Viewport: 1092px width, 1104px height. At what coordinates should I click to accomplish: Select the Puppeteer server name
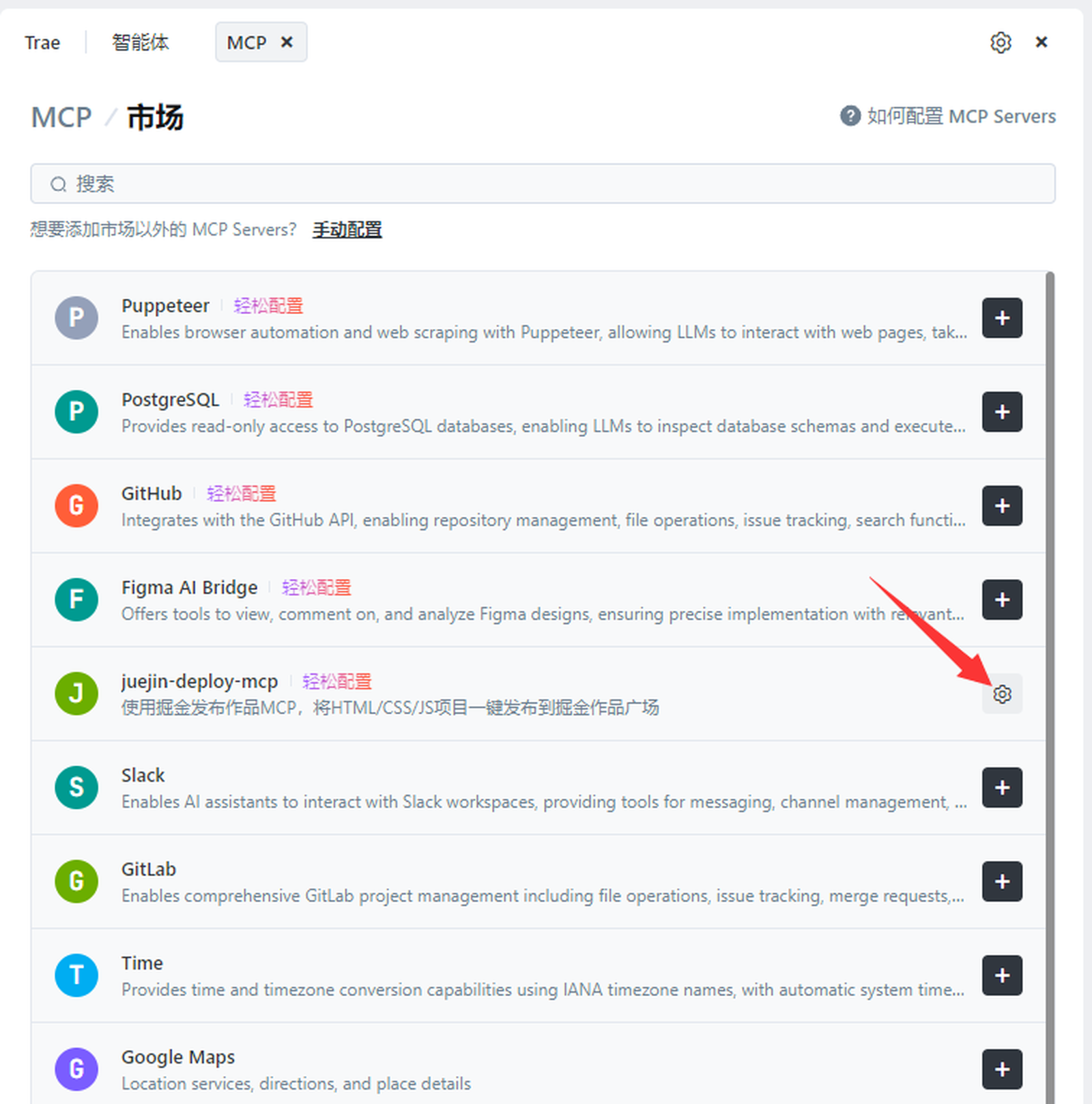[165, 306]
